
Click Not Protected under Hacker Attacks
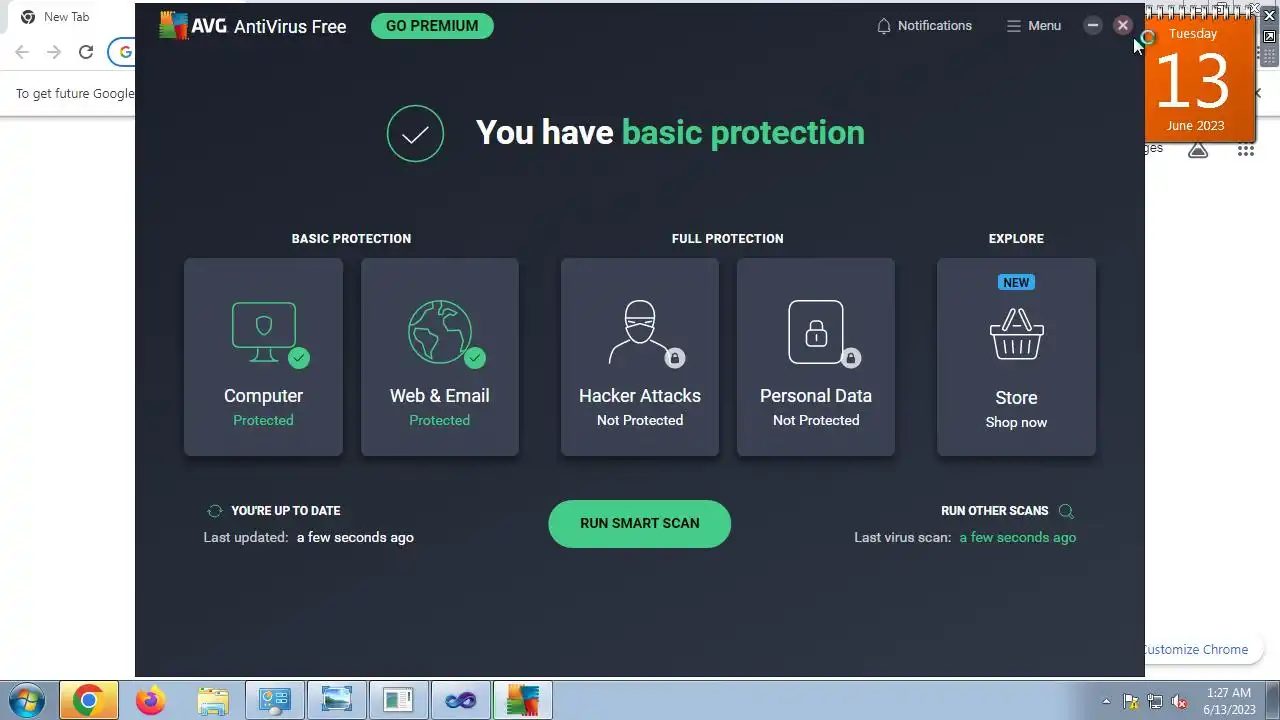tap(640, 421)
